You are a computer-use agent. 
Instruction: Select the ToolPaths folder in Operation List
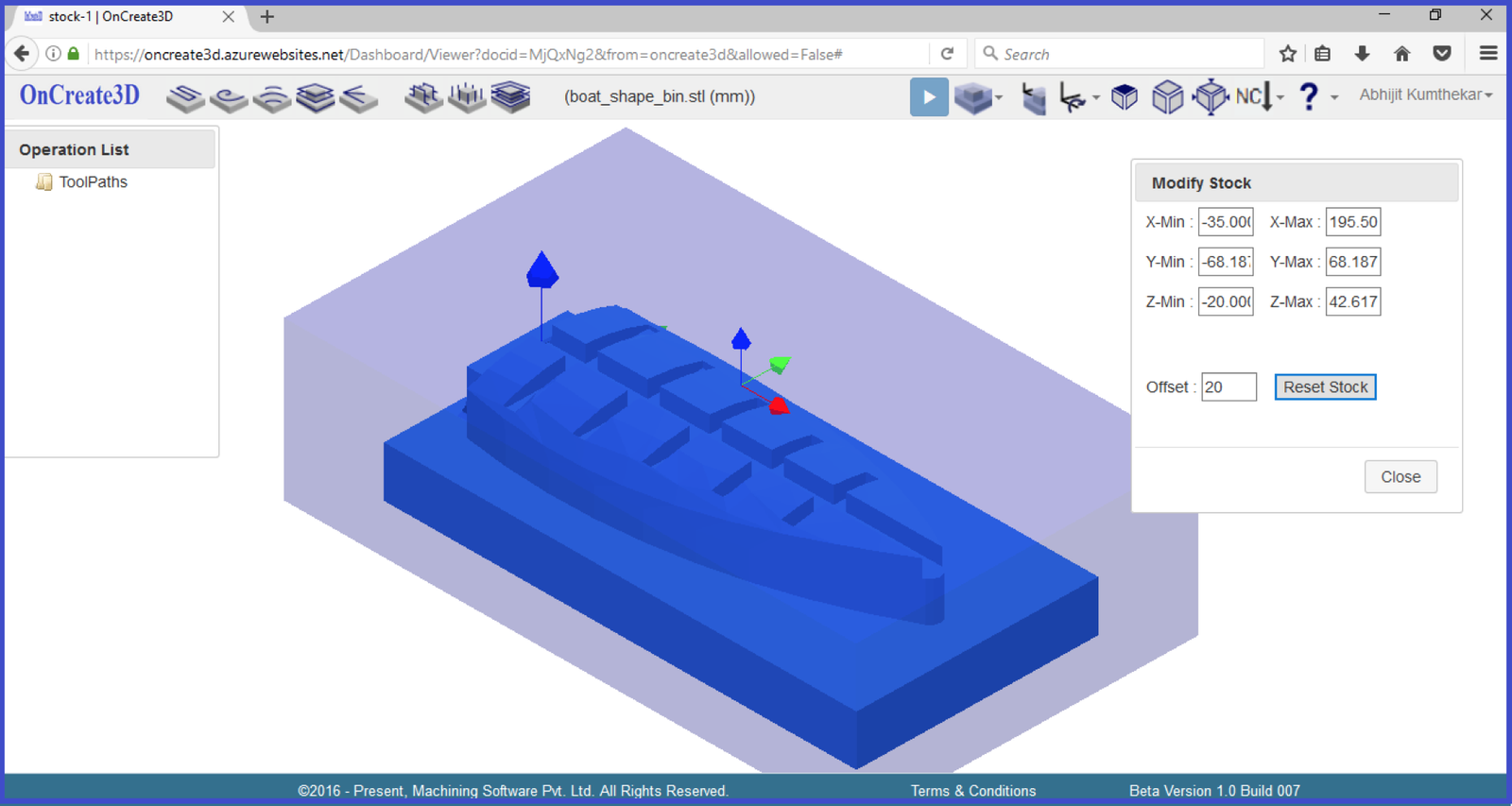[x=93, y=181]
